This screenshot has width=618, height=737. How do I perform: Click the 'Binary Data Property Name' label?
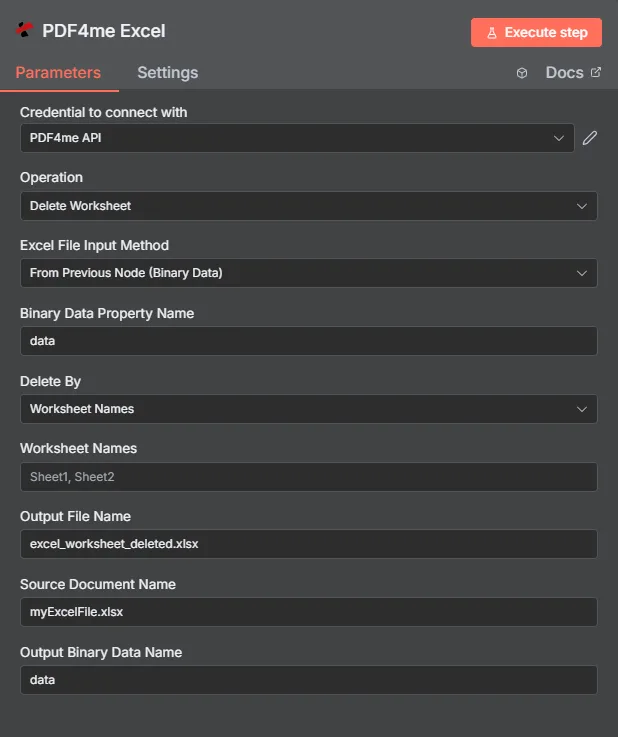pyautogui.click(x=107, y=314)
